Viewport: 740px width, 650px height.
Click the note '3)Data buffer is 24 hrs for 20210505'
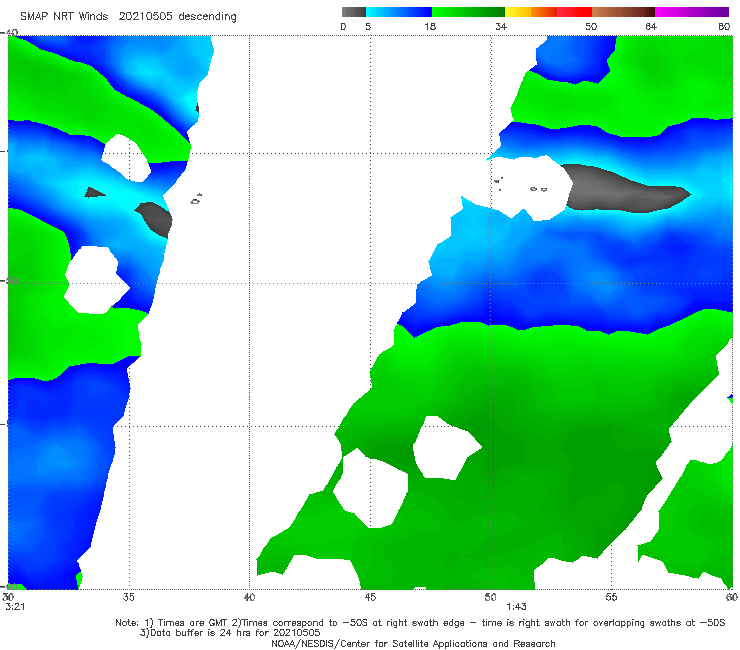coord(230,633)
